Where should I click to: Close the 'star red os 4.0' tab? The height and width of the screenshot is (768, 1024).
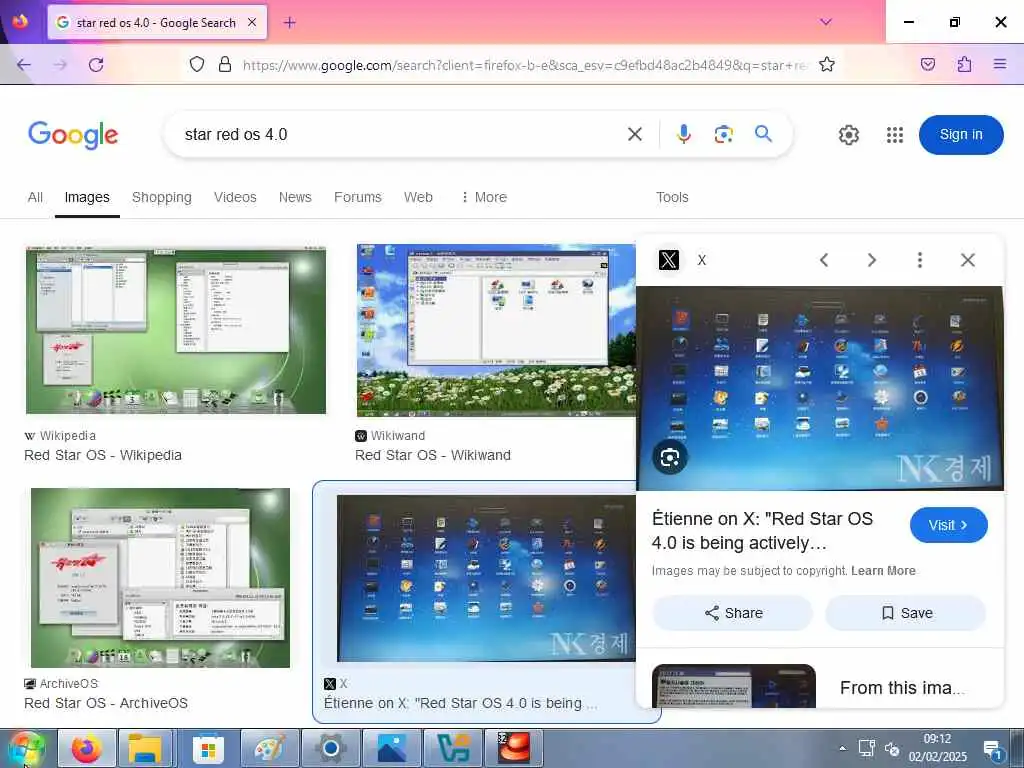[x=251, y=22]
